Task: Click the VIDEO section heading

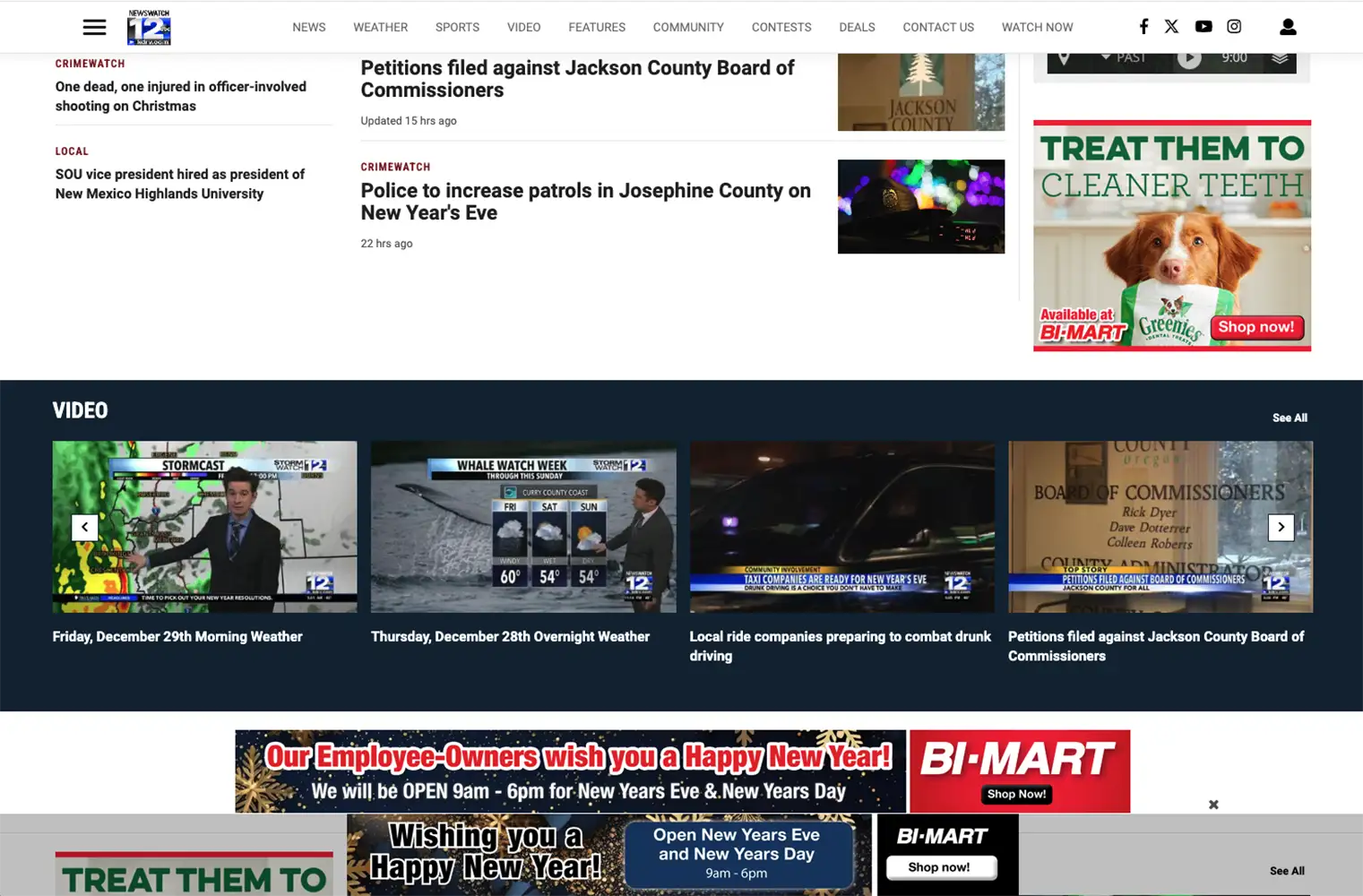Action: click(80, 410)
